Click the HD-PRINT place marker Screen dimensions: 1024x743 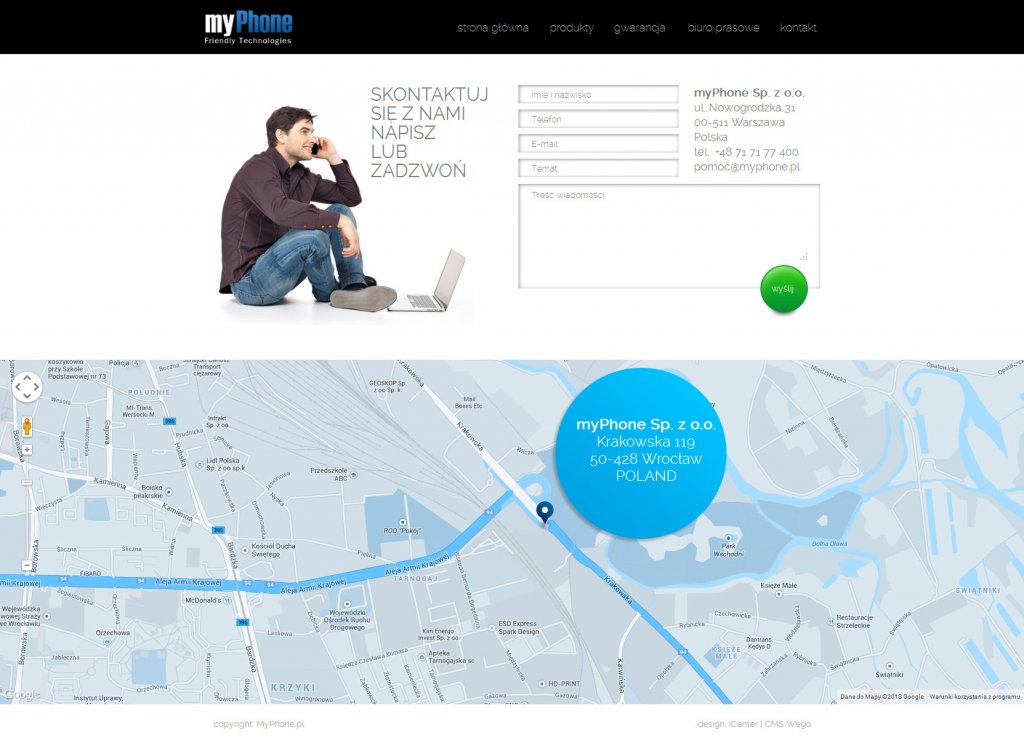pos(541,684)
